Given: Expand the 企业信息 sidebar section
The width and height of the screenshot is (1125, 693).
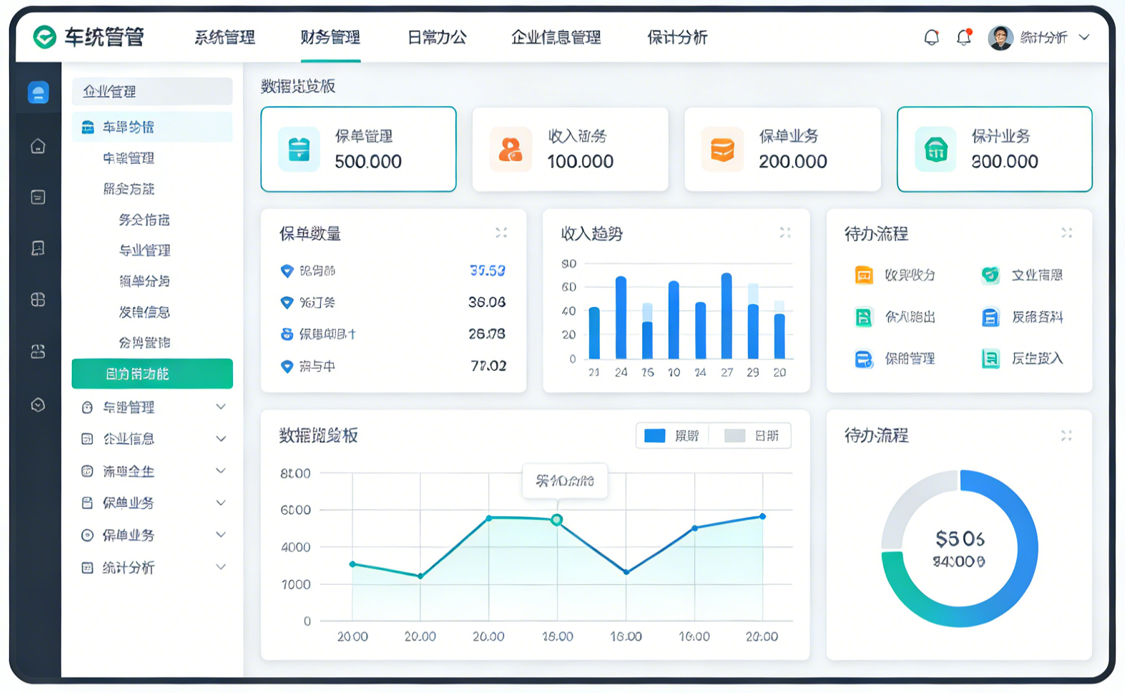Looking at the screenshot, I should pos(221,439).
